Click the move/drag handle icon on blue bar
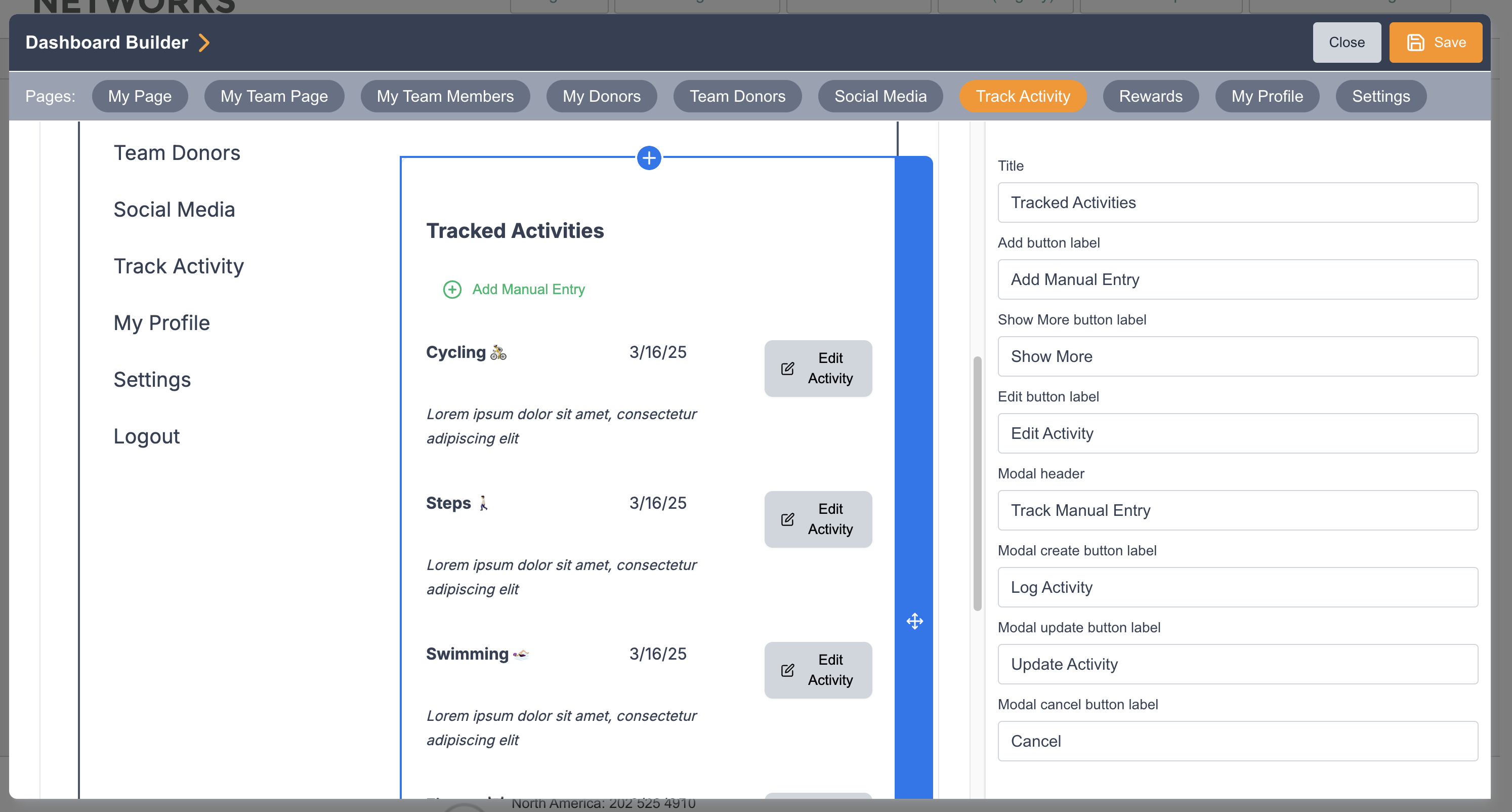The height and width of the screenshot is (812, 1512). [914, 621]
